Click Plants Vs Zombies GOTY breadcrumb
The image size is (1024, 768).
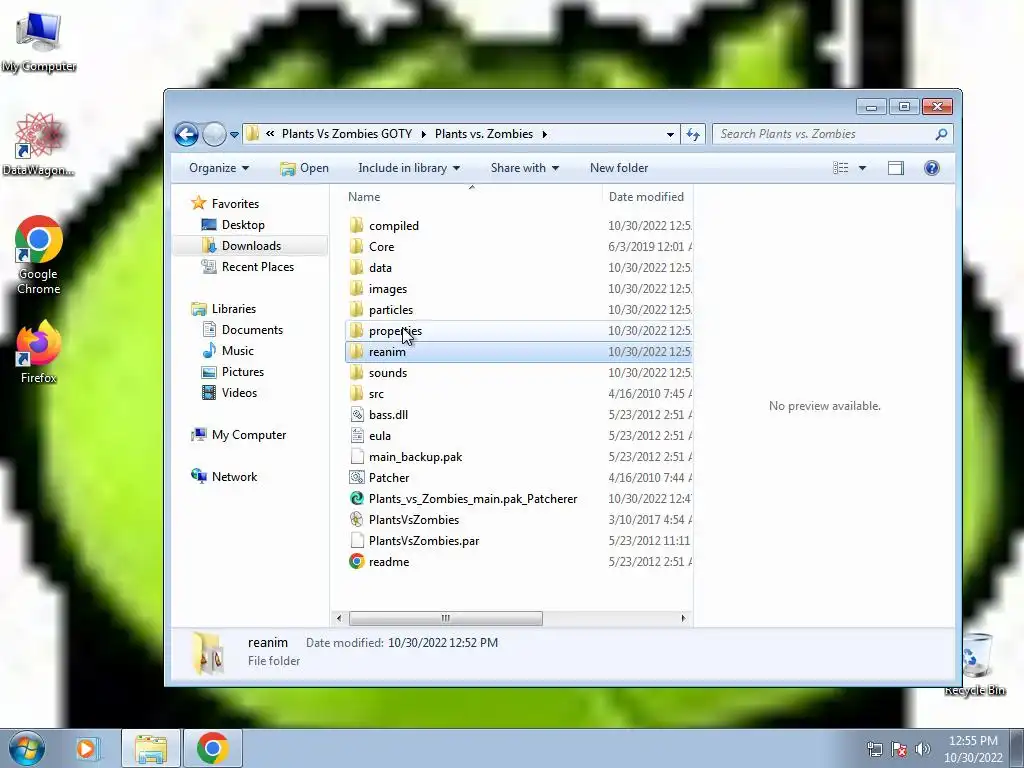point(347,134)
